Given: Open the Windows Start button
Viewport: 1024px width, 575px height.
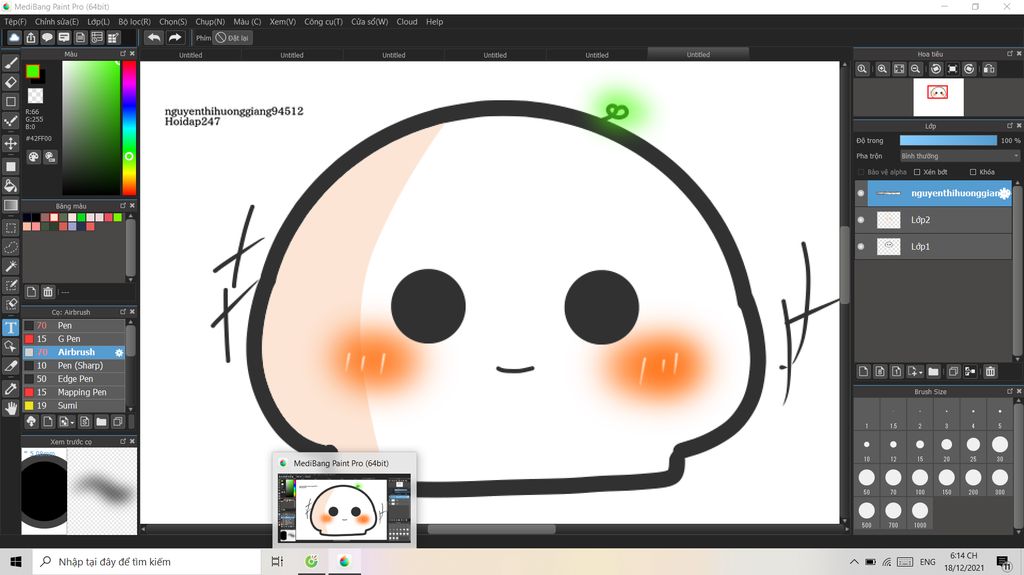Looking at the screenshot, I should coord(16,562).
